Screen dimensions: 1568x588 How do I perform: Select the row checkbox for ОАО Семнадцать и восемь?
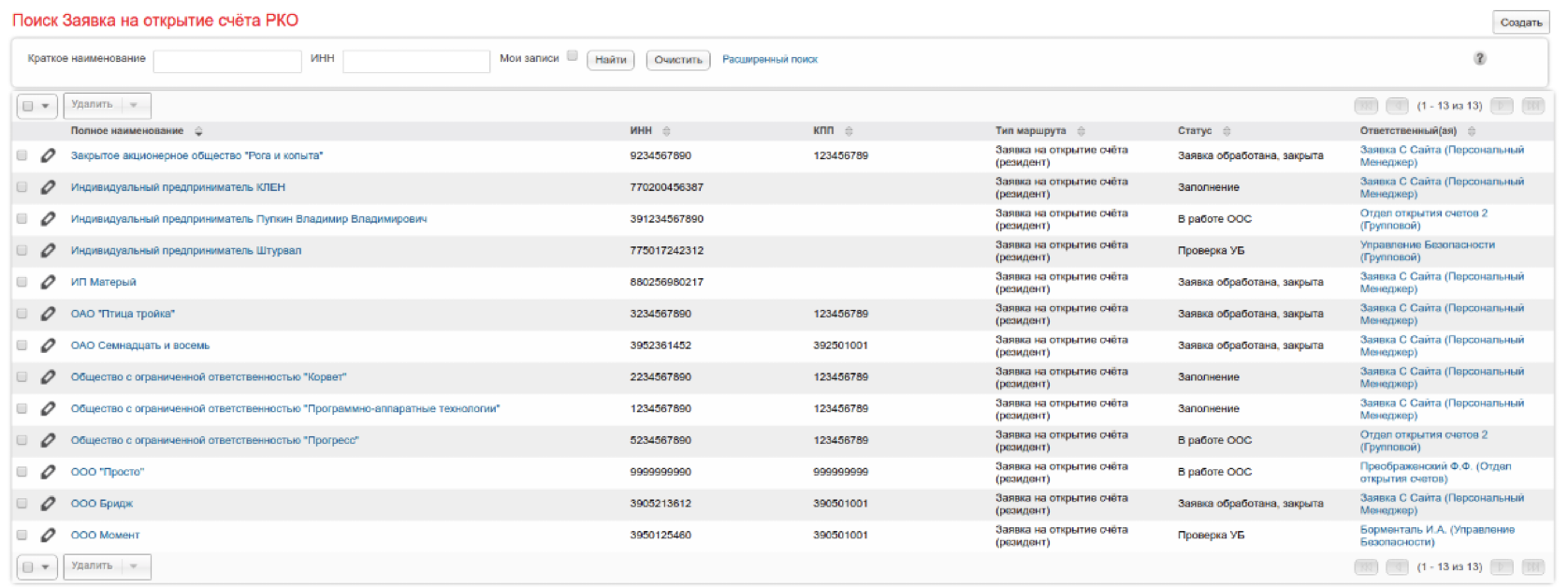click(x=22, y=345)
